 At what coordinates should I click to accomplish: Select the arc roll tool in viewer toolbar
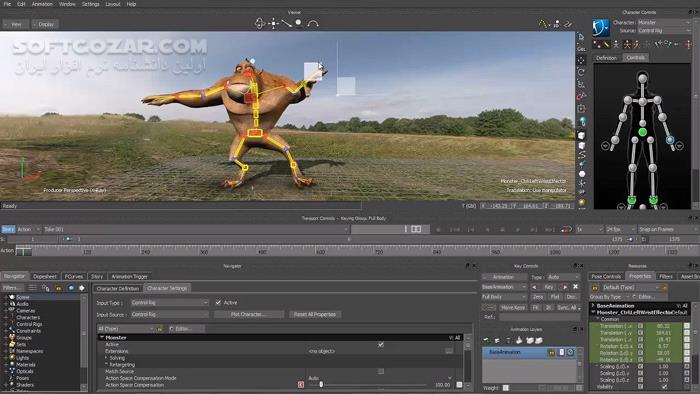313,24
